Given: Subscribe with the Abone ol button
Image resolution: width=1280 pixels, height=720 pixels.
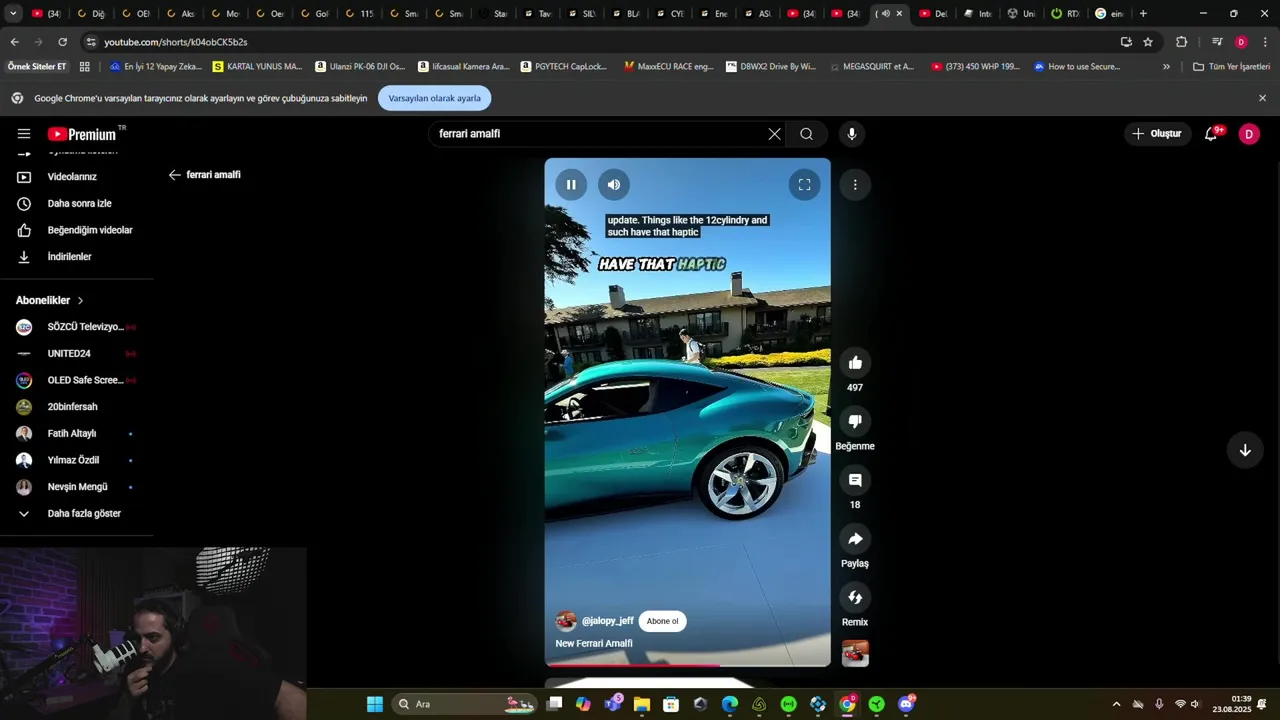Looking at the screenshot, I should pos(662,621).
